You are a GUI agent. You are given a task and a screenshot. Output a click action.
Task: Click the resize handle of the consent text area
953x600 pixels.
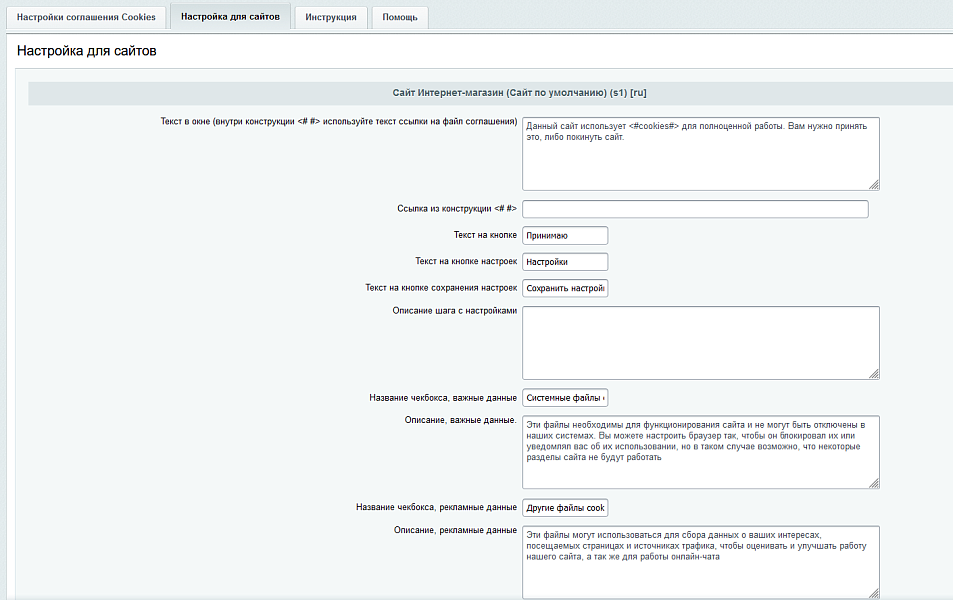pyautogui.click(x=874, y=183)
